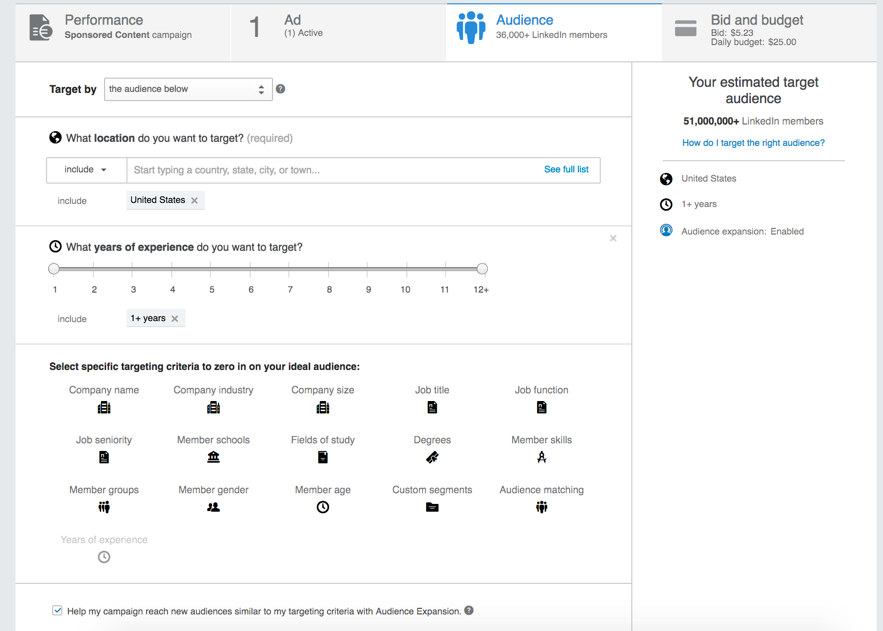Screen dimensions: 883x631
Task: Uncheck the Audience Expansion checkbox
Action: tap(57, 611)
